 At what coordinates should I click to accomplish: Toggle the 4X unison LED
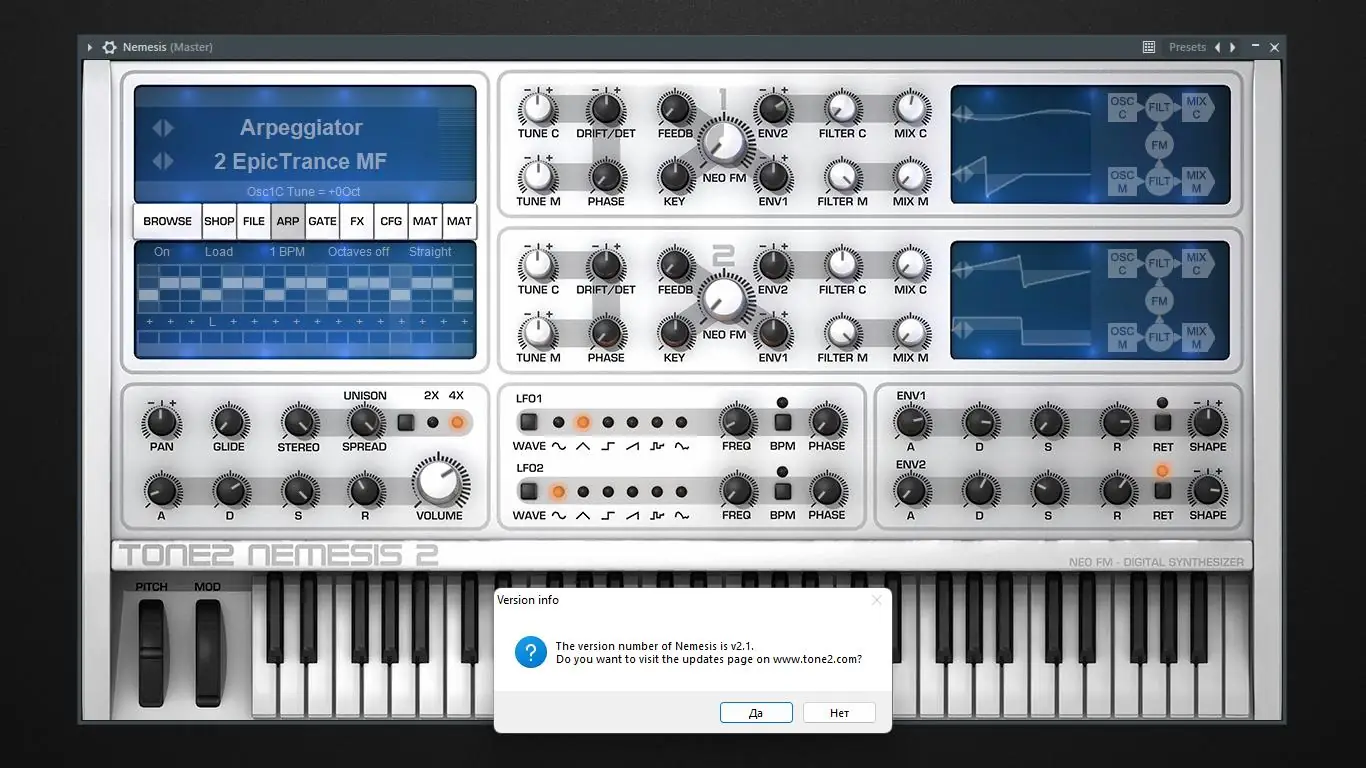pyautogui.click(x=457, y=422)
